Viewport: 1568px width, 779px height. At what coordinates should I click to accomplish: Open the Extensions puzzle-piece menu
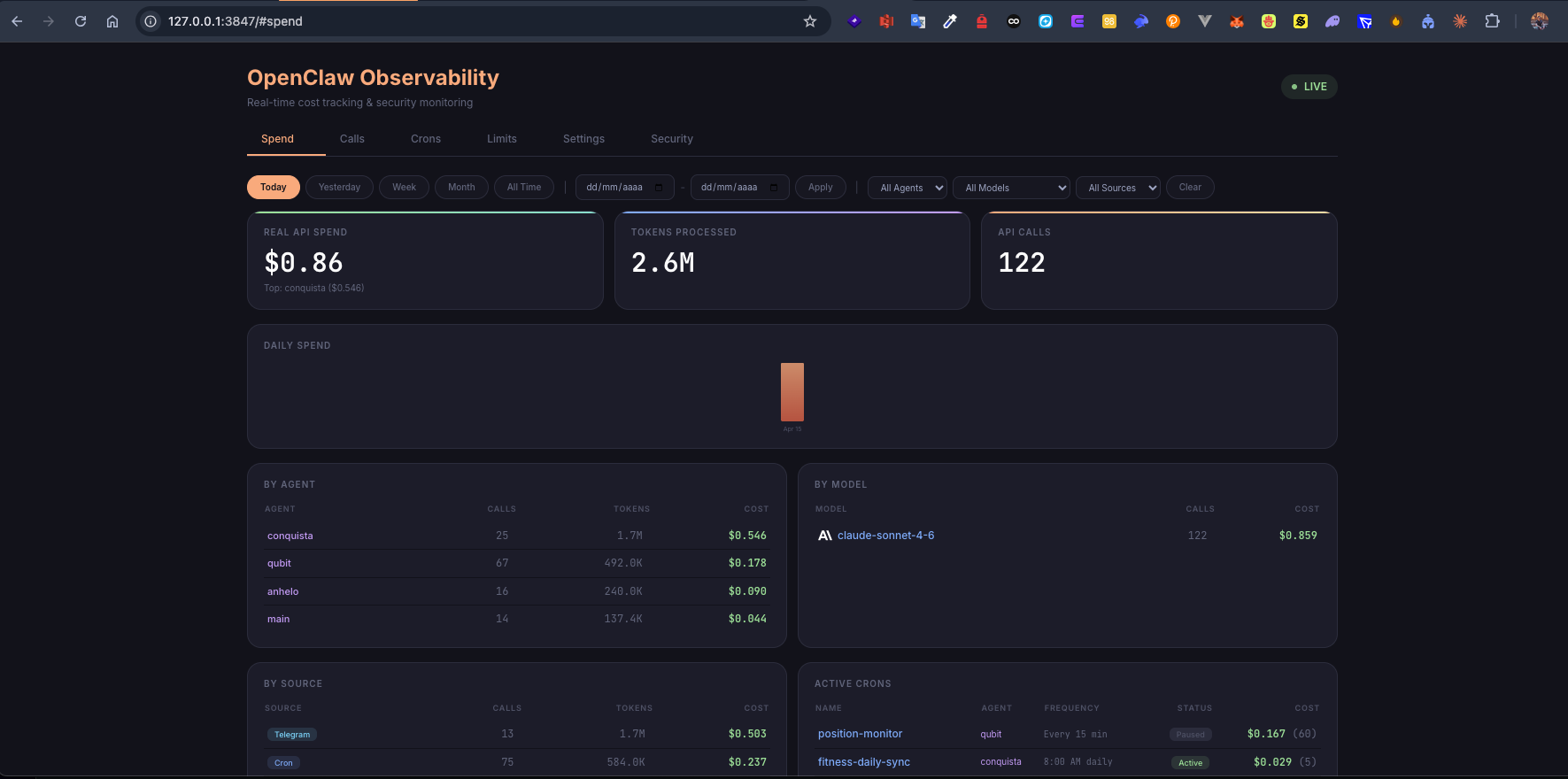click(x=1492, y=21)
